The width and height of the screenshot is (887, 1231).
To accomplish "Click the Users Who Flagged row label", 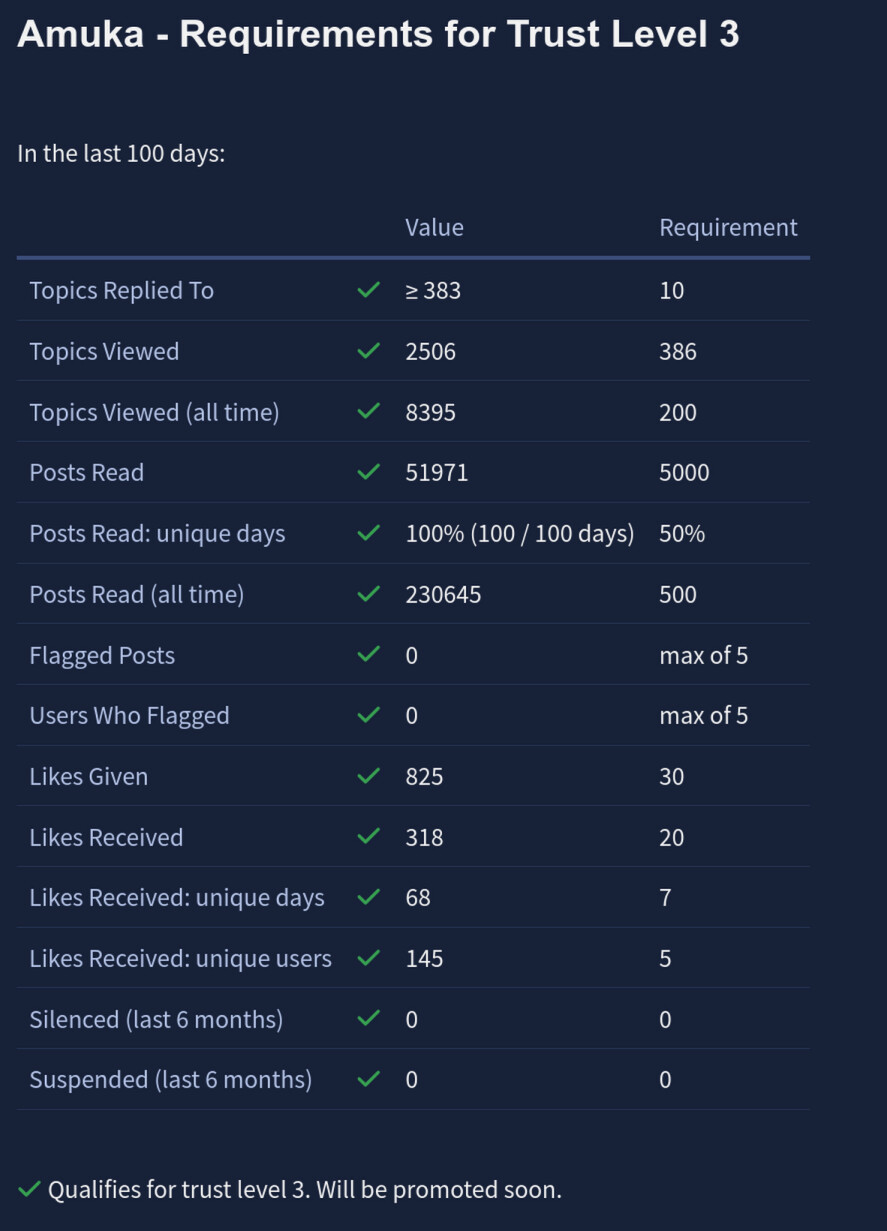I will (x=129, y=716).
